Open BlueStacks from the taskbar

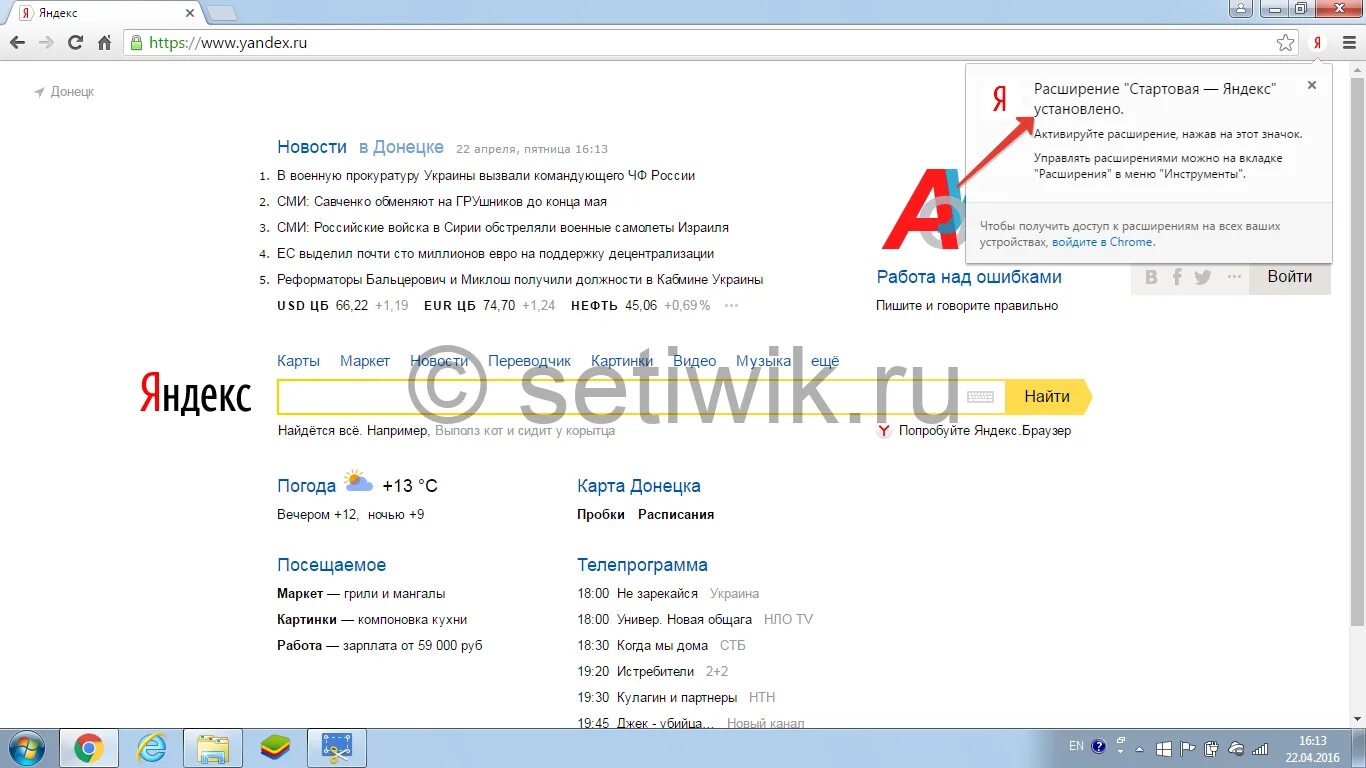pyautogui.click(x=275, y=748)
